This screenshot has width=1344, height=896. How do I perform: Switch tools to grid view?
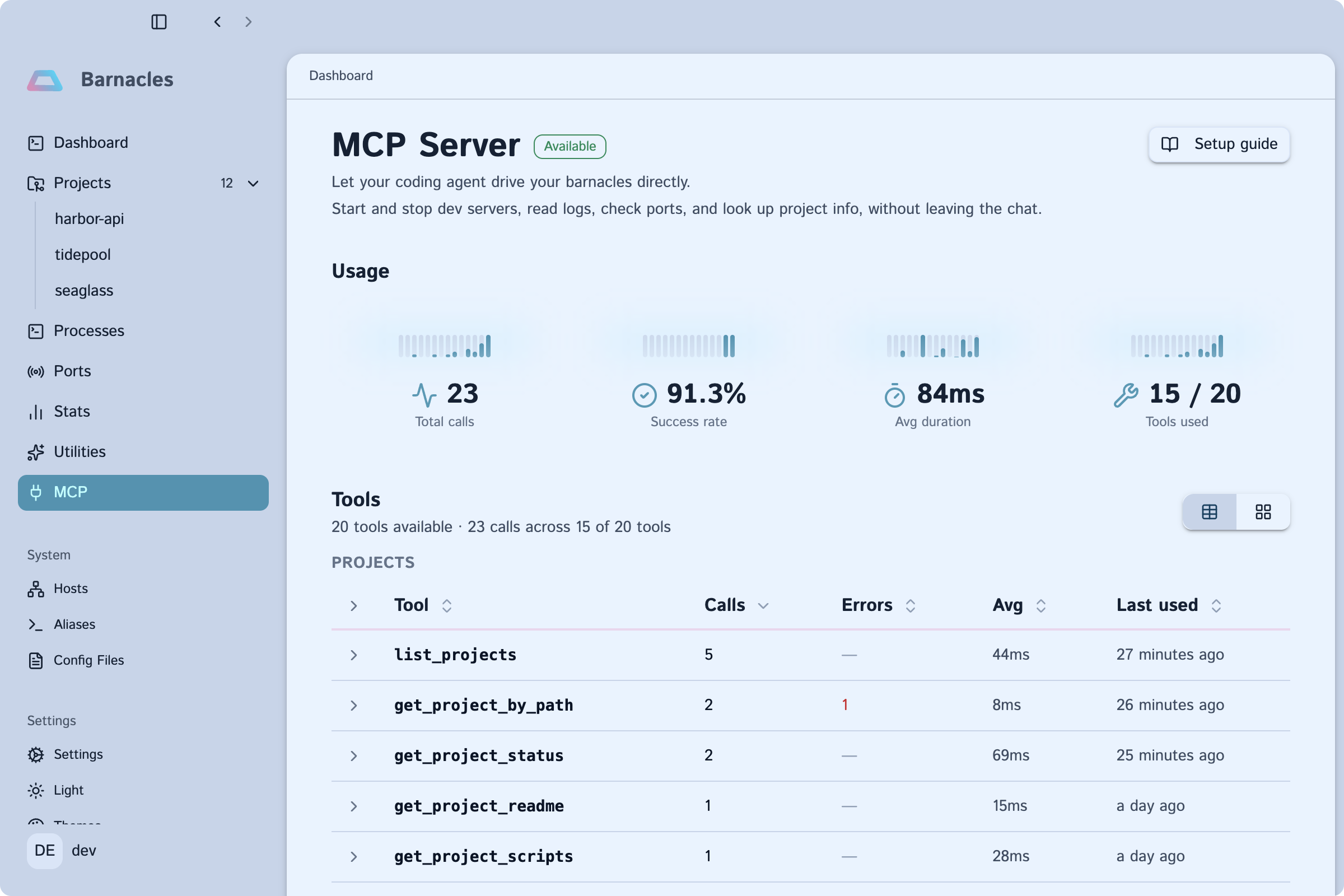coord(1263,512)
